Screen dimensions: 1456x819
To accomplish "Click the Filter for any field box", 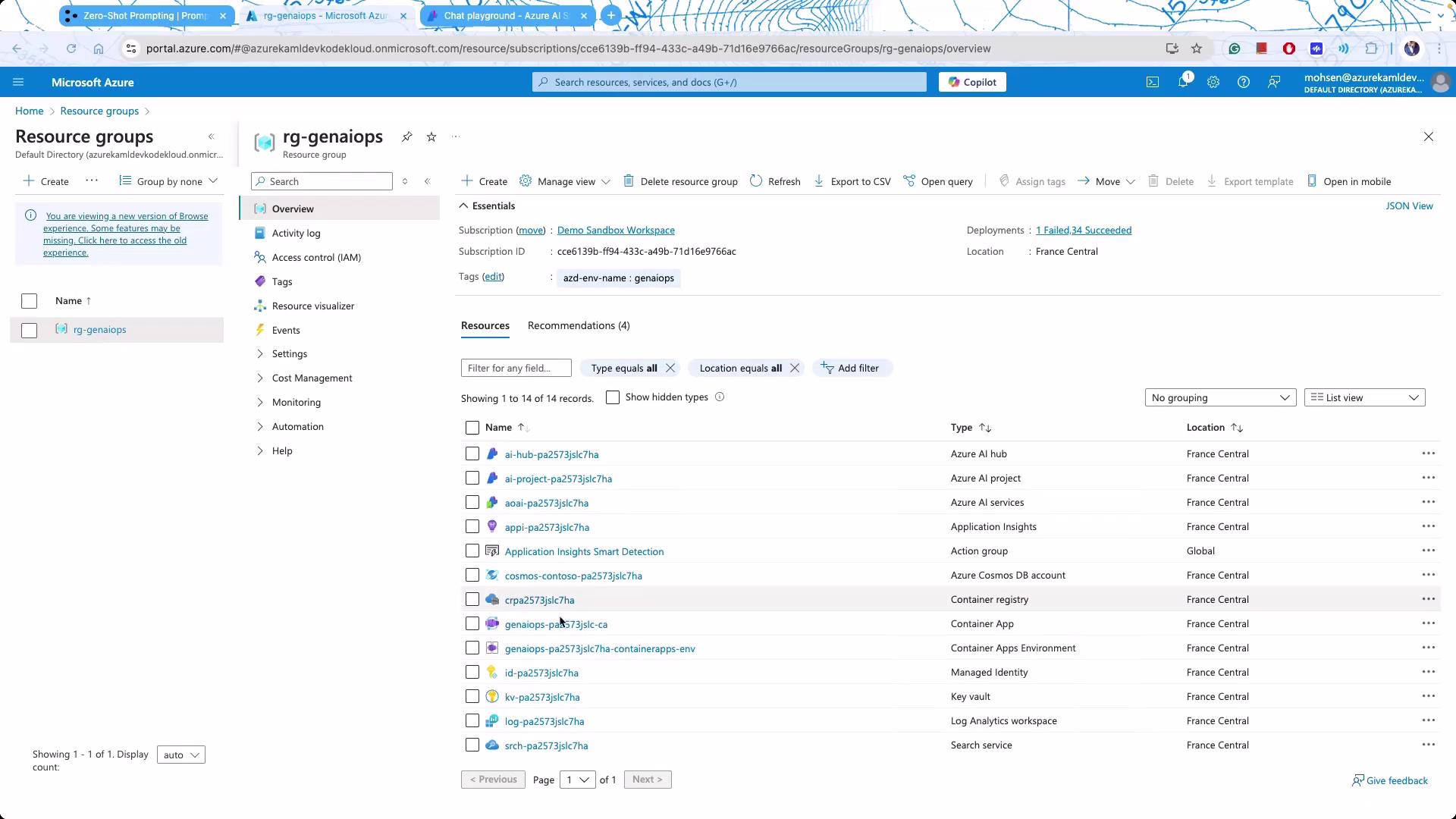I will (516, 368).
